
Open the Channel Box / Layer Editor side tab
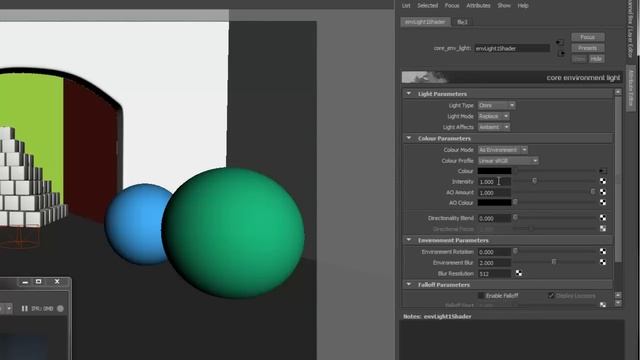631,29
